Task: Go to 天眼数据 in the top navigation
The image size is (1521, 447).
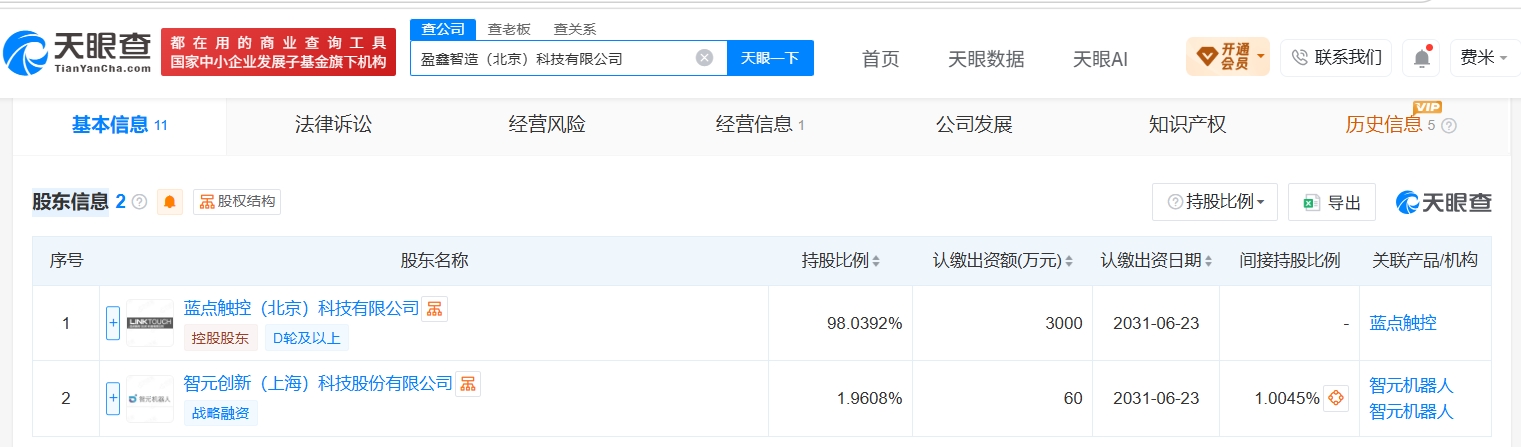Action: (986, 59)
